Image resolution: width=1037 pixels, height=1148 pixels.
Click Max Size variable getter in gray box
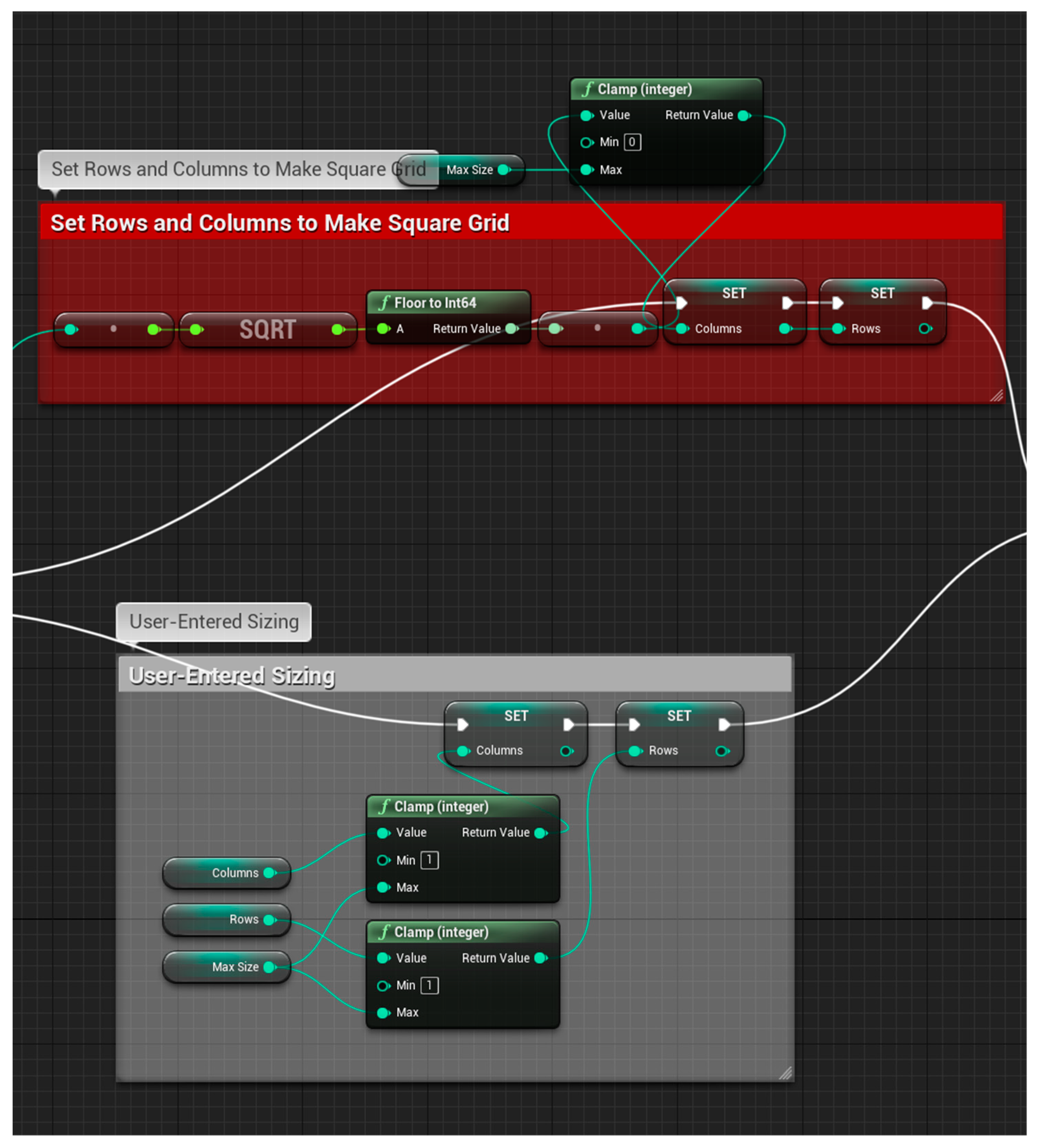pos(227,966)
